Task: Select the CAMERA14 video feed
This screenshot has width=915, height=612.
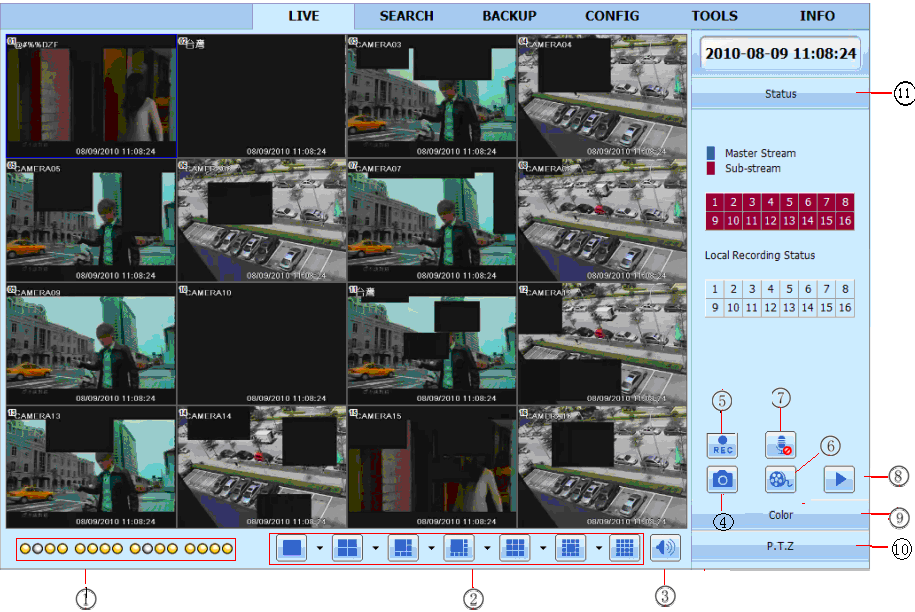Action: [261, 467]
